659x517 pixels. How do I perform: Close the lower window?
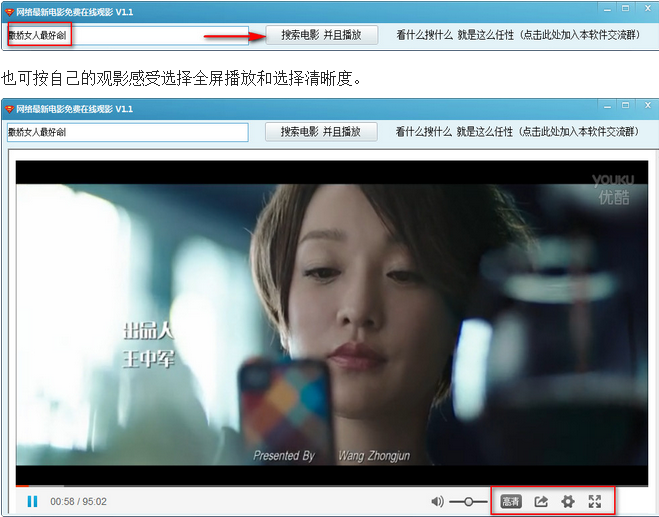[x=648, y=105]
